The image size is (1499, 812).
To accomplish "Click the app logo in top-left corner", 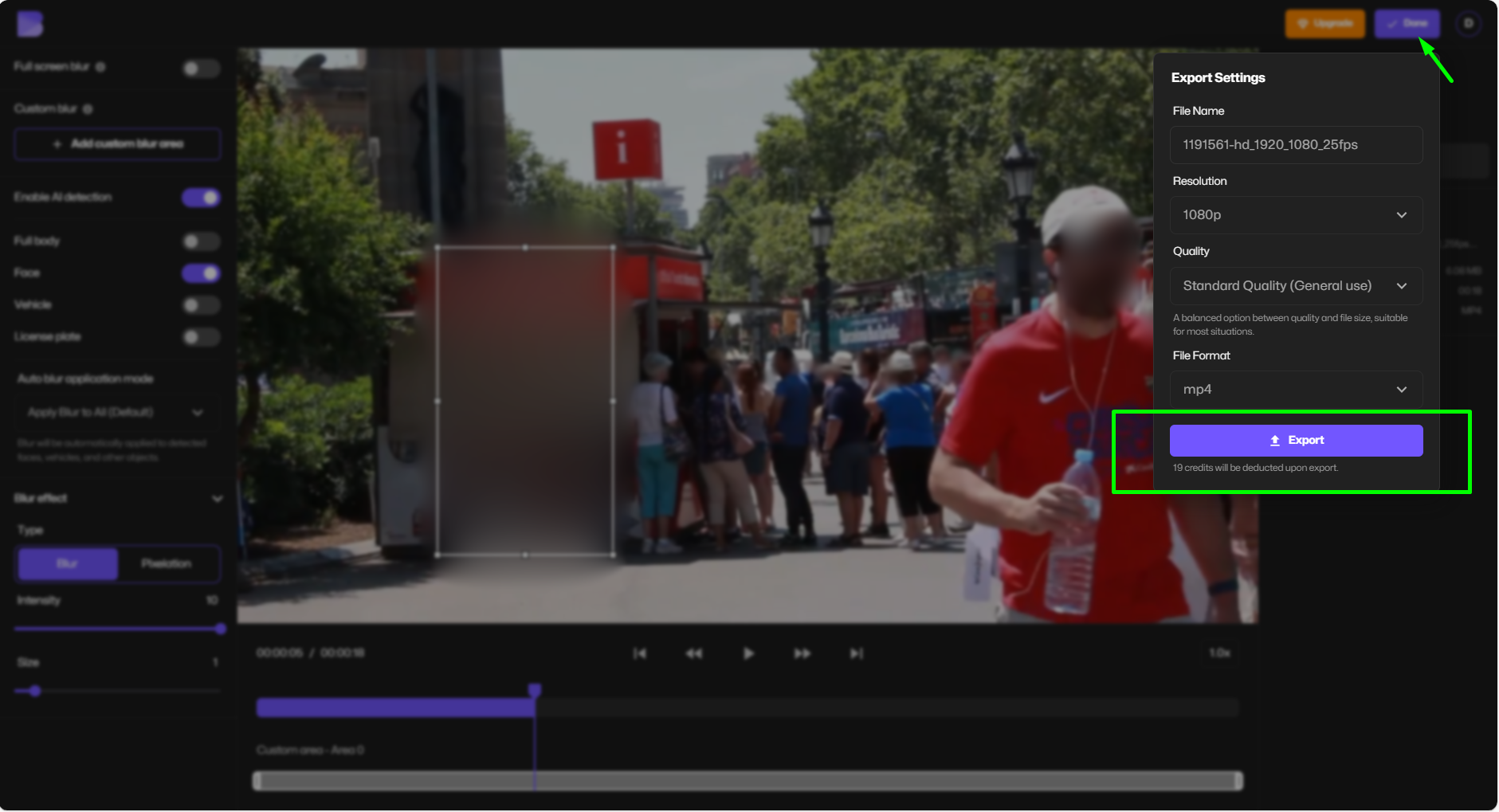I will pyautogui.click(x=30, y=24).
